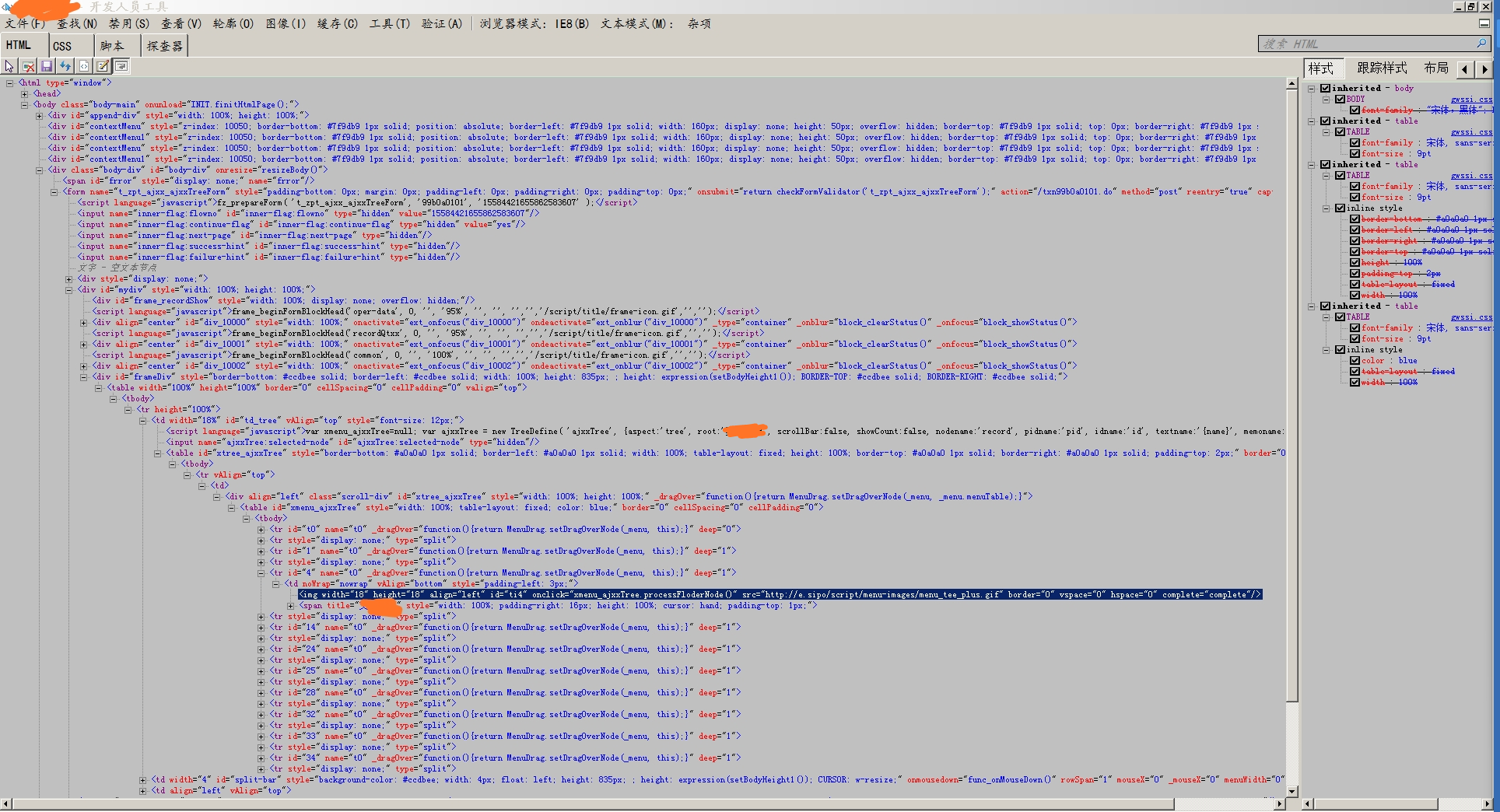Select the input name="inner-flag:flowno" line
This screenshot has width=1500, height=812.
[308, 213]
